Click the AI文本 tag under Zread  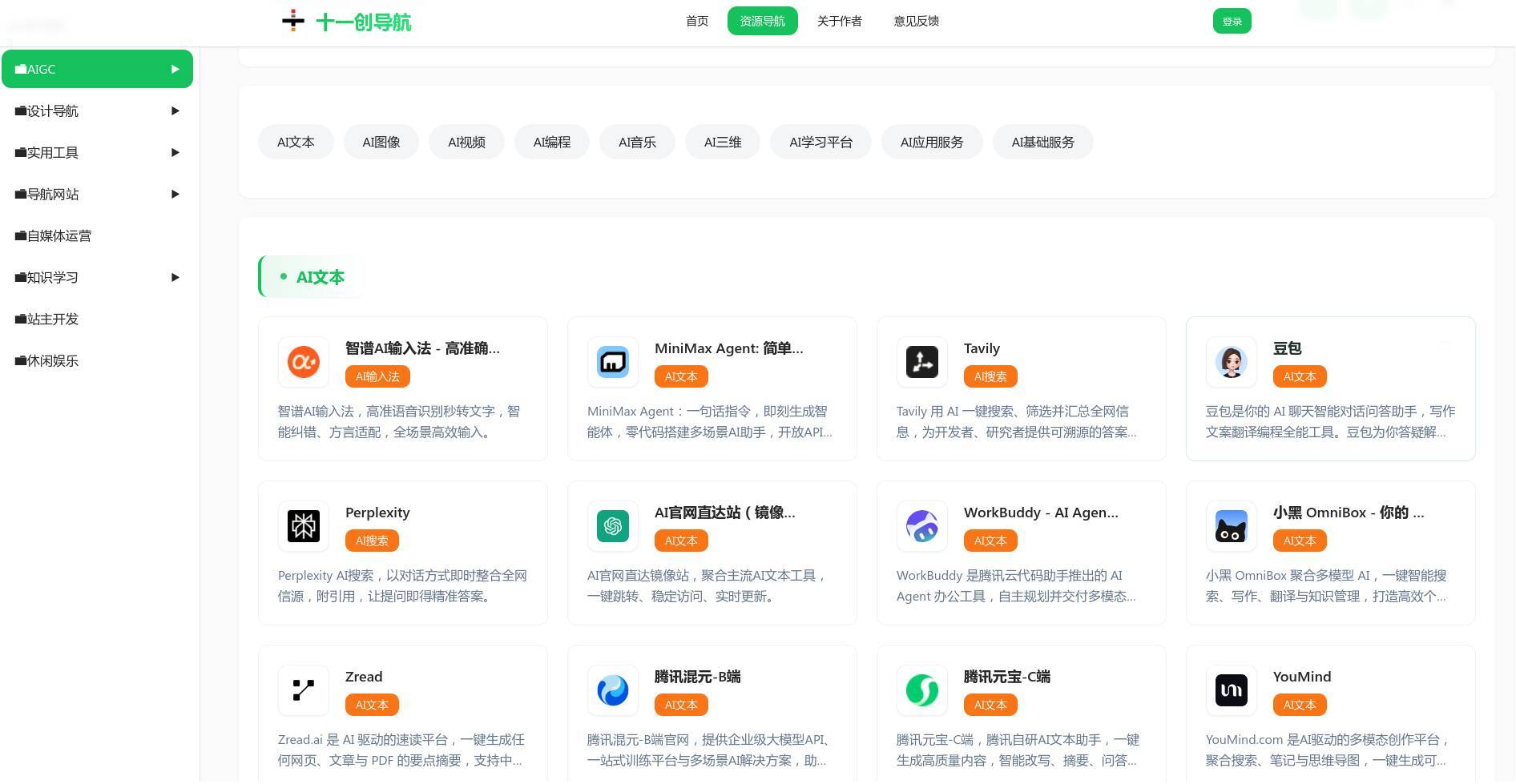pos(372,705)
